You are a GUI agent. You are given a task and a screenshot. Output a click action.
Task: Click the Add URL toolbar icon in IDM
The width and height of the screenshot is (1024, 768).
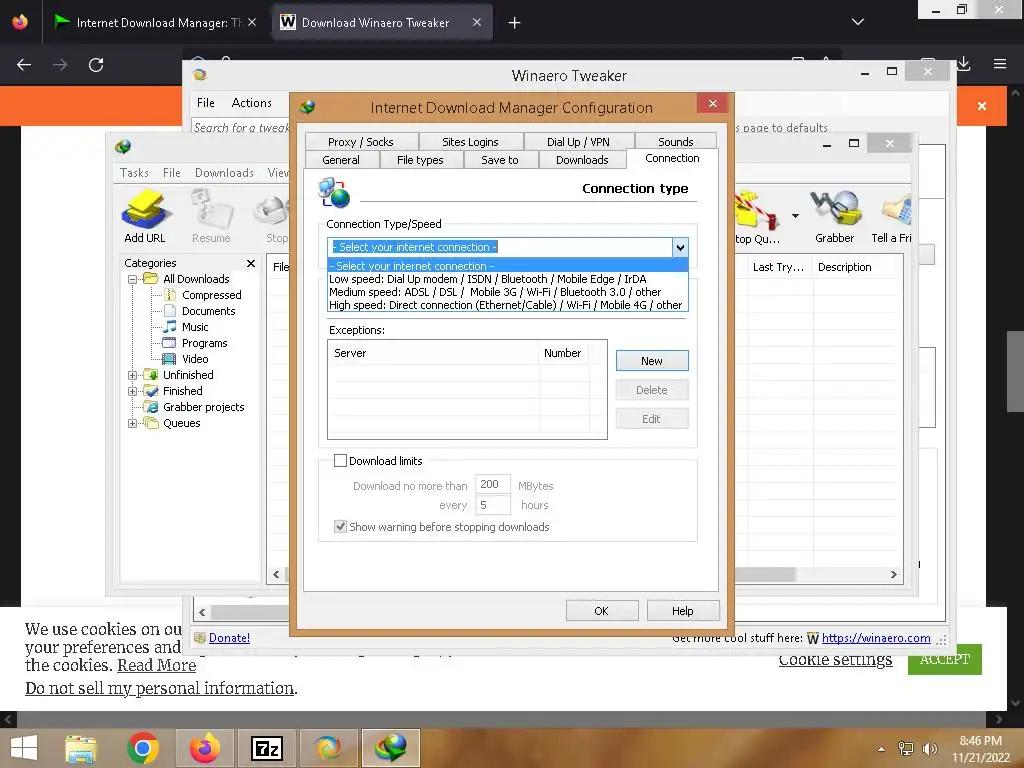tap(145, 216)
